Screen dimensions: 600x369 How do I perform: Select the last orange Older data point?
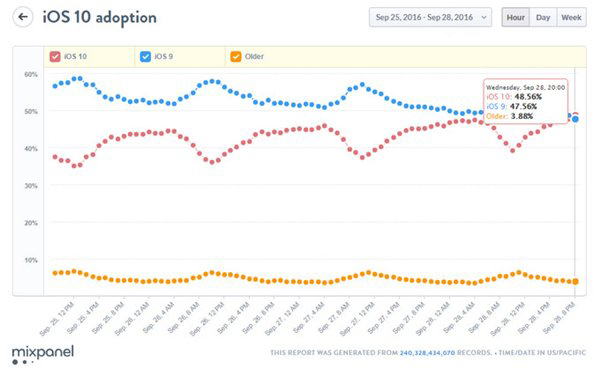(575, 282)
